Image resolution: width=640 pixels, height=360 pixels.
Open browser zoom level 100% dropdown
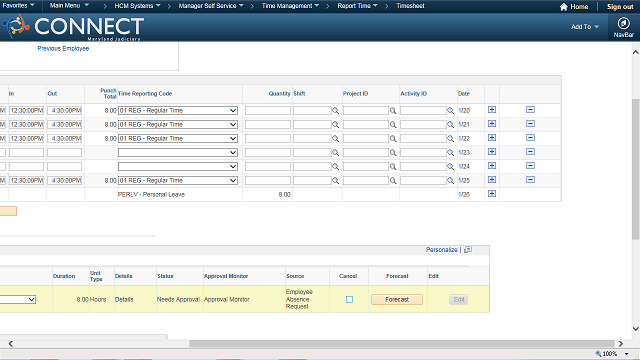point(626,354)
